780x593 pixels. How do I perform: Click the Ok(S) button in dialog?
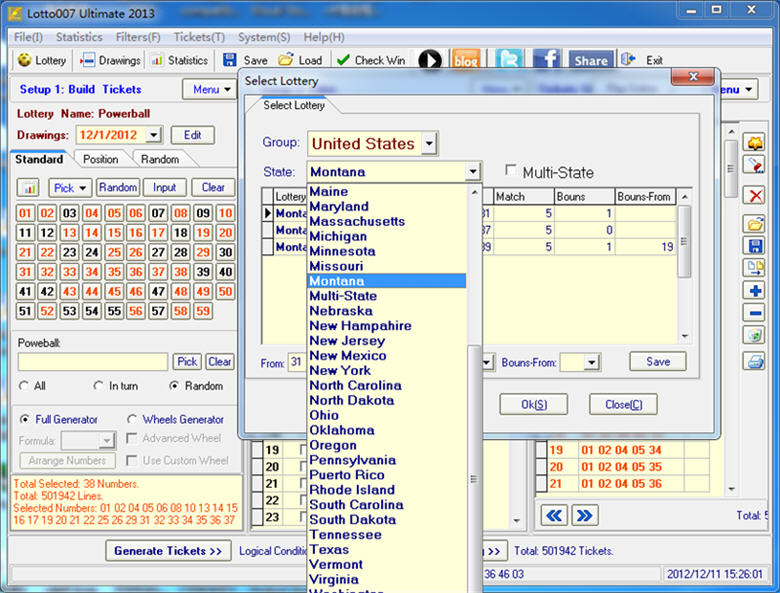coord(534,404)
